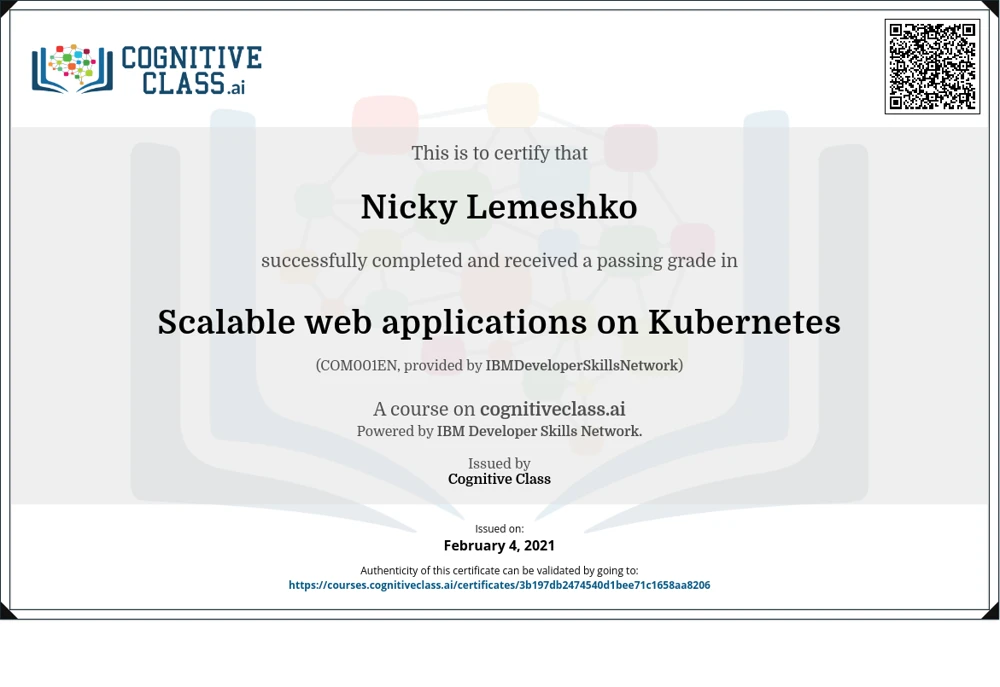This screenshot has width=1000, height=687.
Task: Click the course title 'Scalable web applications on Kubernetes'
Action: click(499, 321)
